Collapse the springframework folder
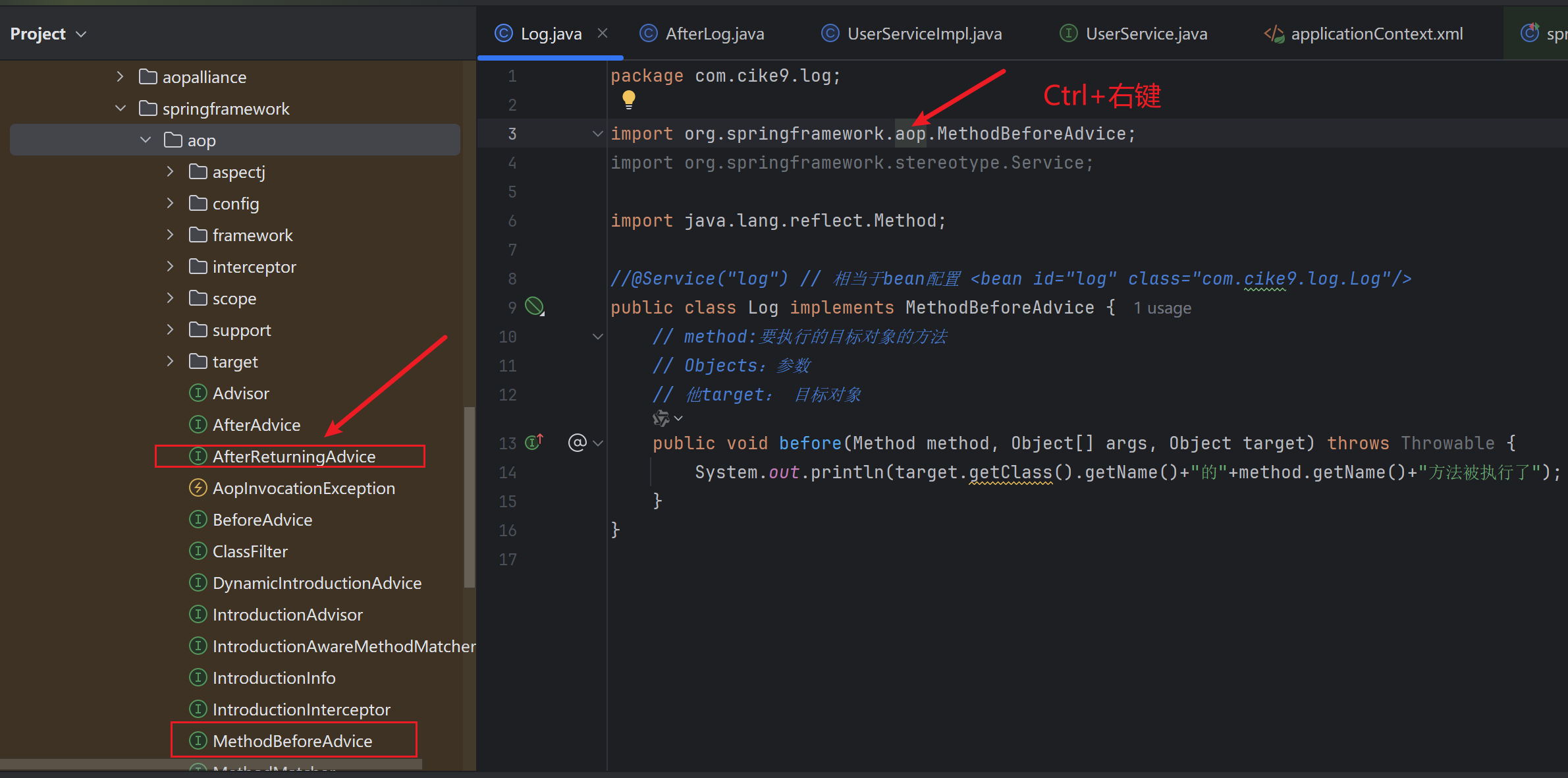 [x=120, y=108]
